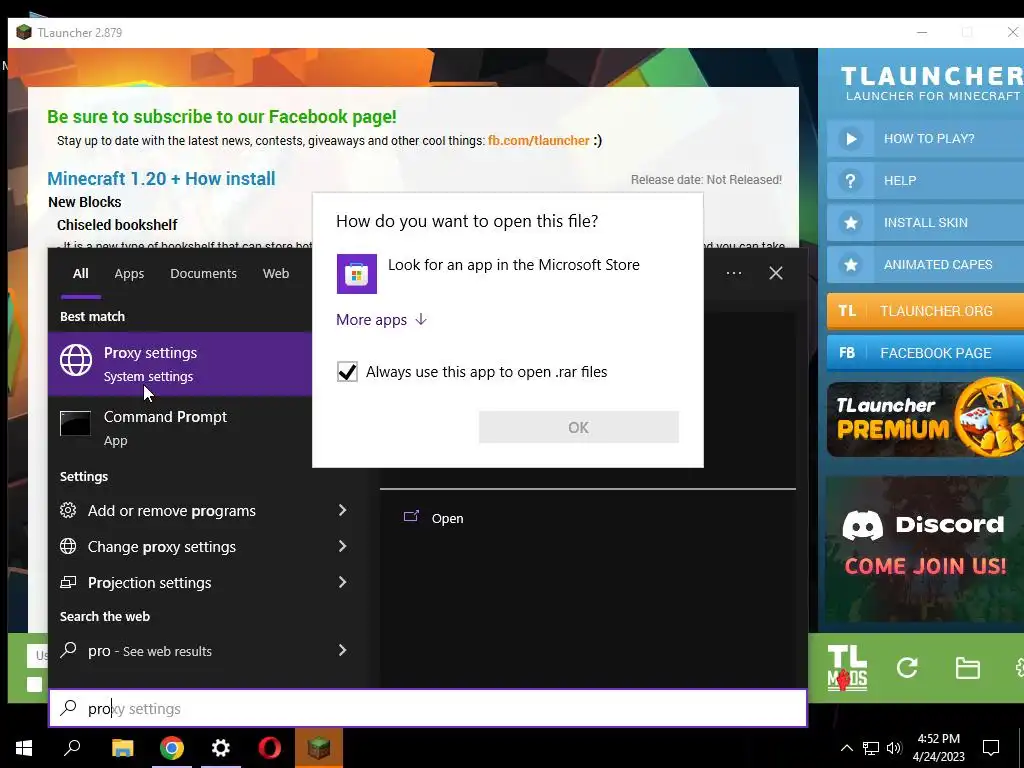1024x768 pixels.
Task: Click the Command Prompt app icon
Action: (75, 423)
